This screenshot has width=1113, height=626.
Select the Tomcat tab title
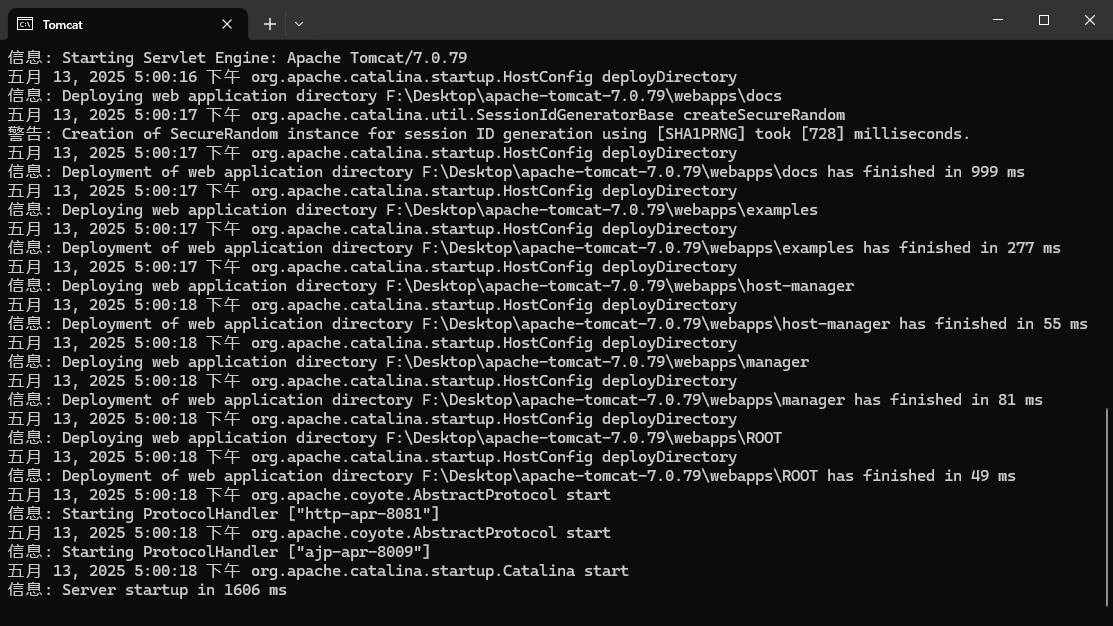click(63, 24)
